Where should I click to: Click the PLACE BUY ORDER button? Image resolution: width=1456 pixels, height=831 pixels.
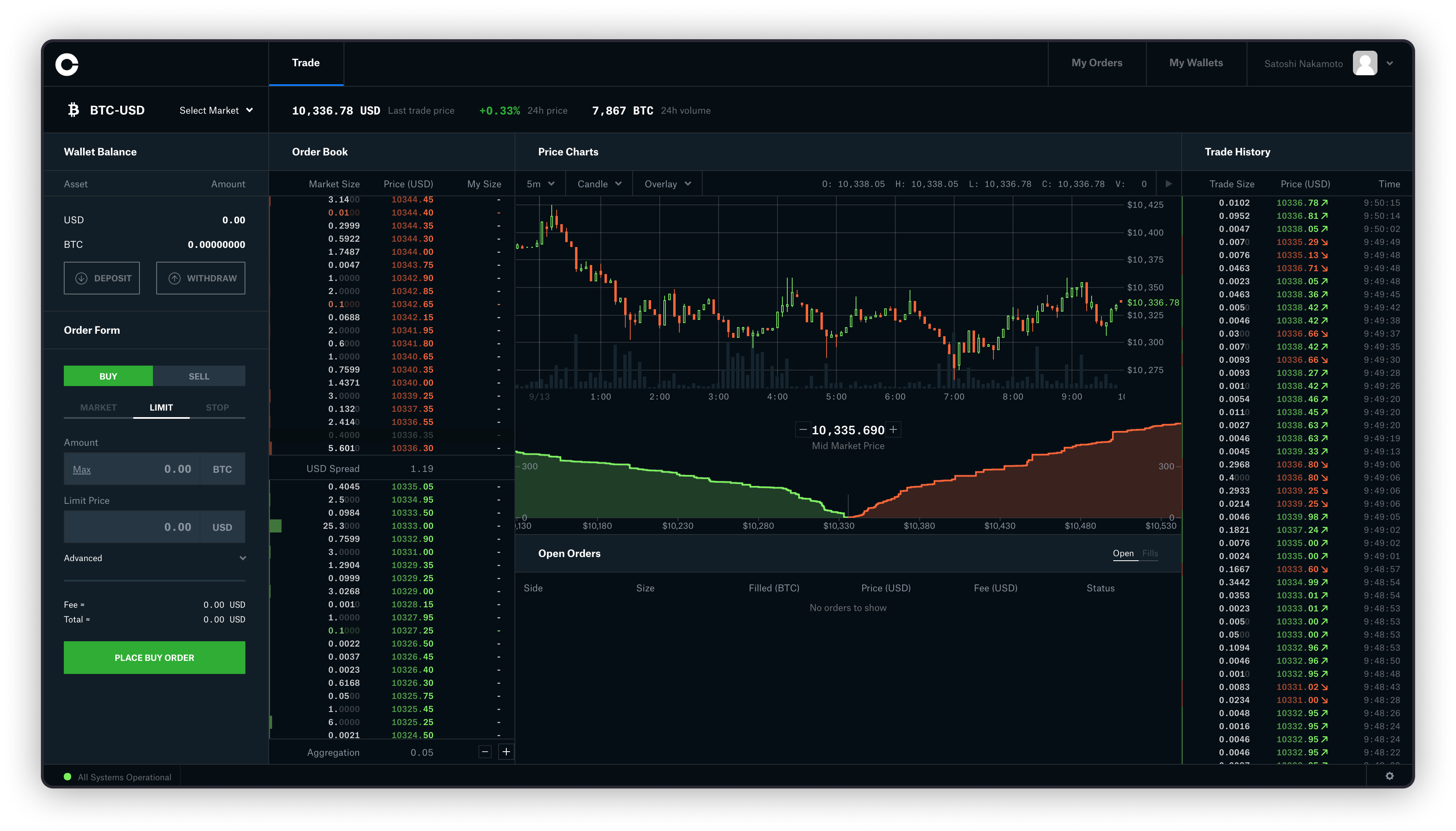click(x=154, y=657)
